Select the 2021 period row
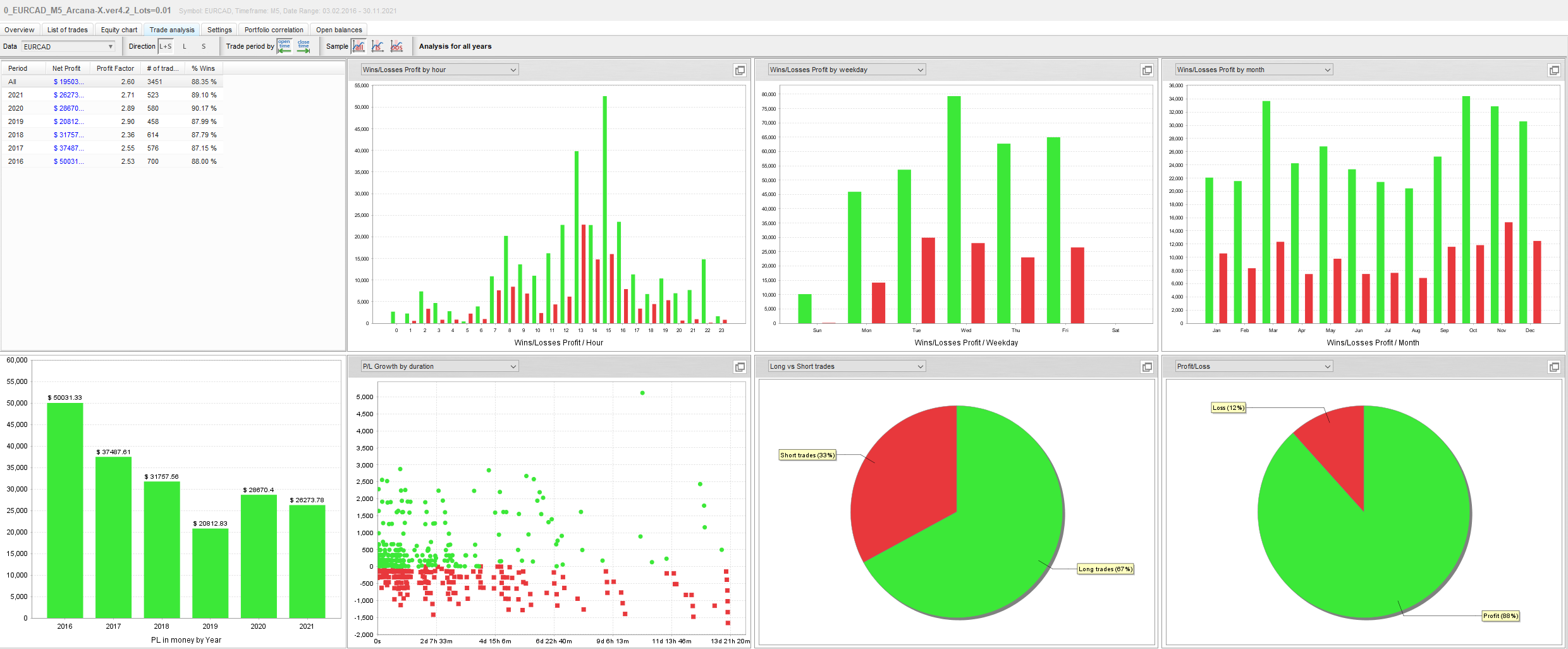Viewport: 1568px width, 649px height. point(112,95)
